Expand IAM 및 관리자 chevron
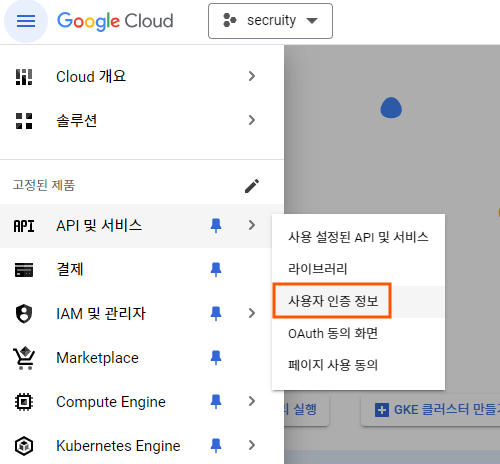500x464 pixels. [x=252, y=313]
